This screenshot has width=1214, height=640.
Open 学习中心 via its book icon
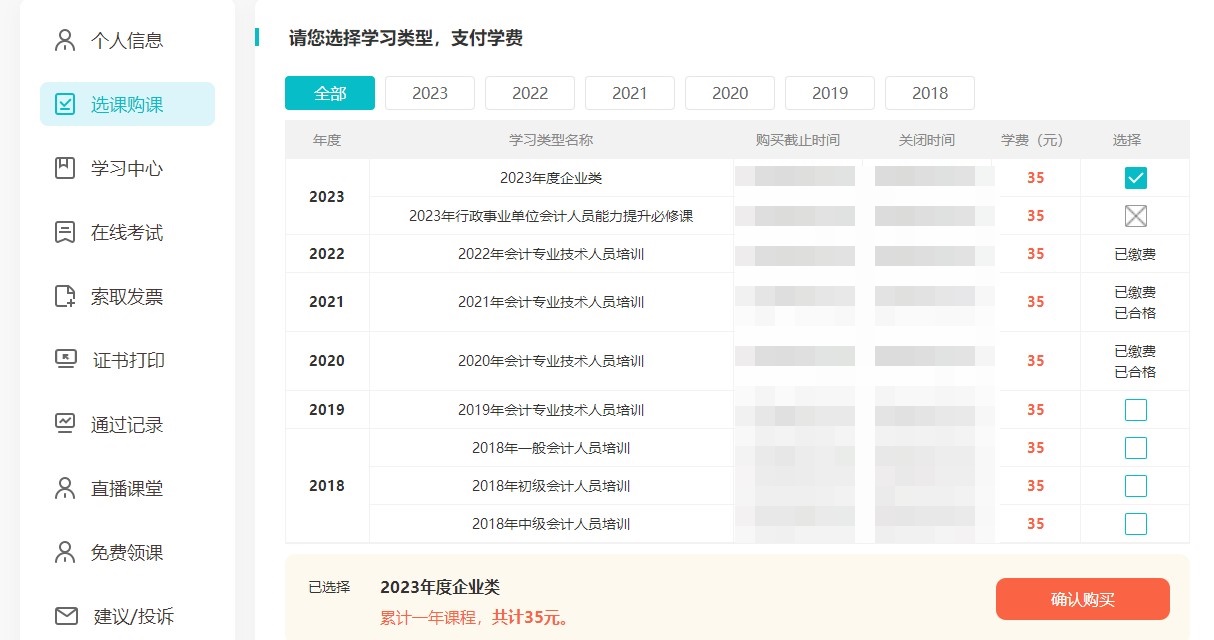65,168
